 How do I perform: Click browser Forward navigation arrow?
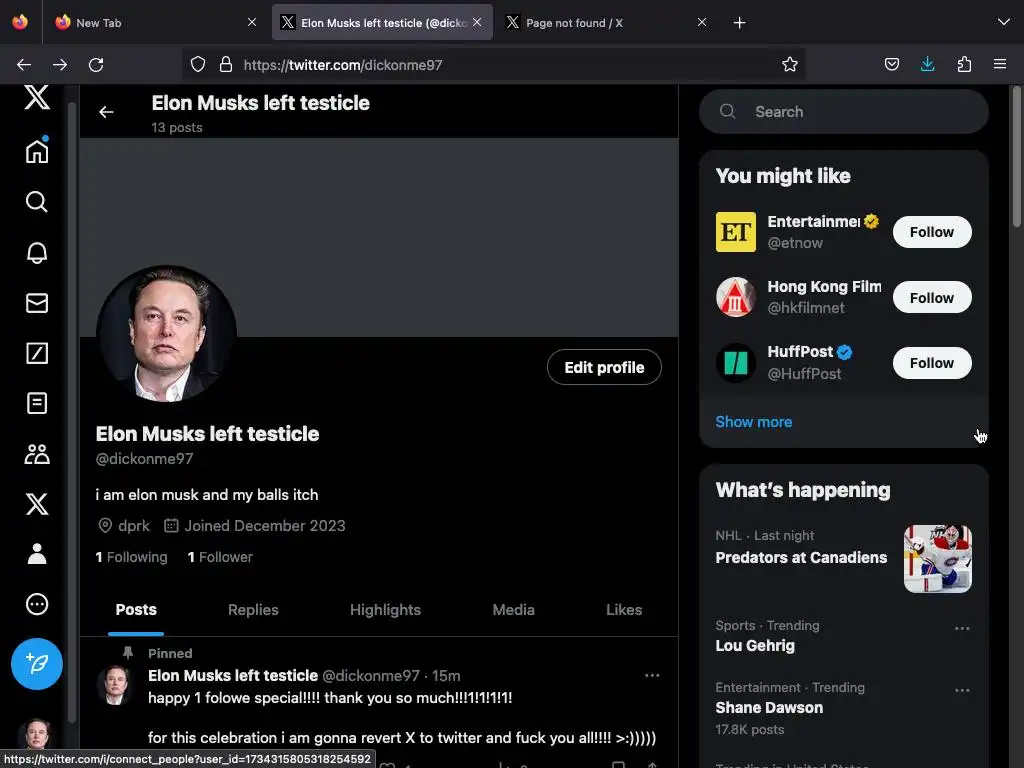(x=60, y=65)
